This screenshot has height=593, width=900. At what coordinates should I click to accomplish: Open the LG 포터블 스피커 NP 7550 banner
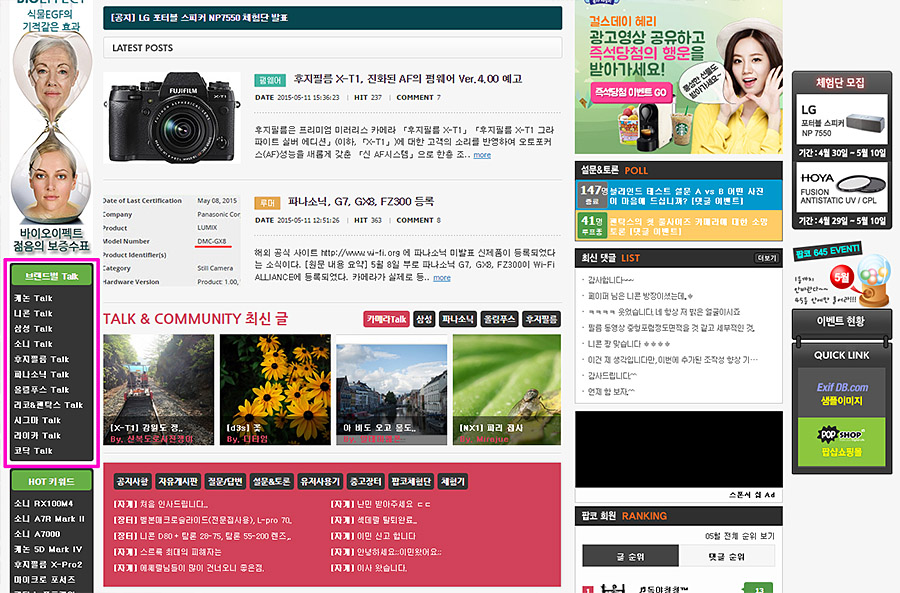click(x=842, y=119)
